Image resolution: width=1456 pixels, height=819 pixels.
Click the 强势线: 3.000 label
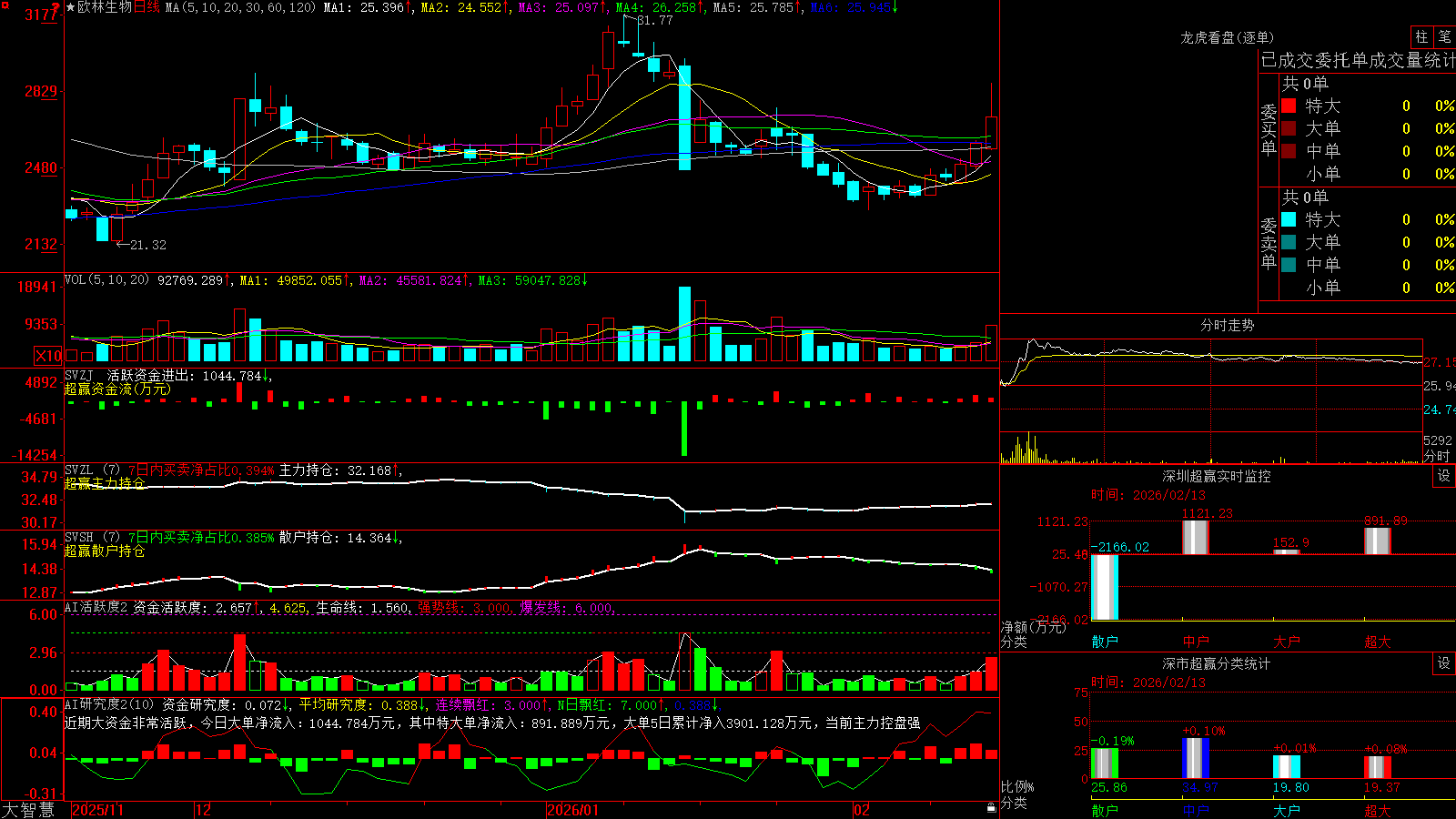[x=465, y=607]
